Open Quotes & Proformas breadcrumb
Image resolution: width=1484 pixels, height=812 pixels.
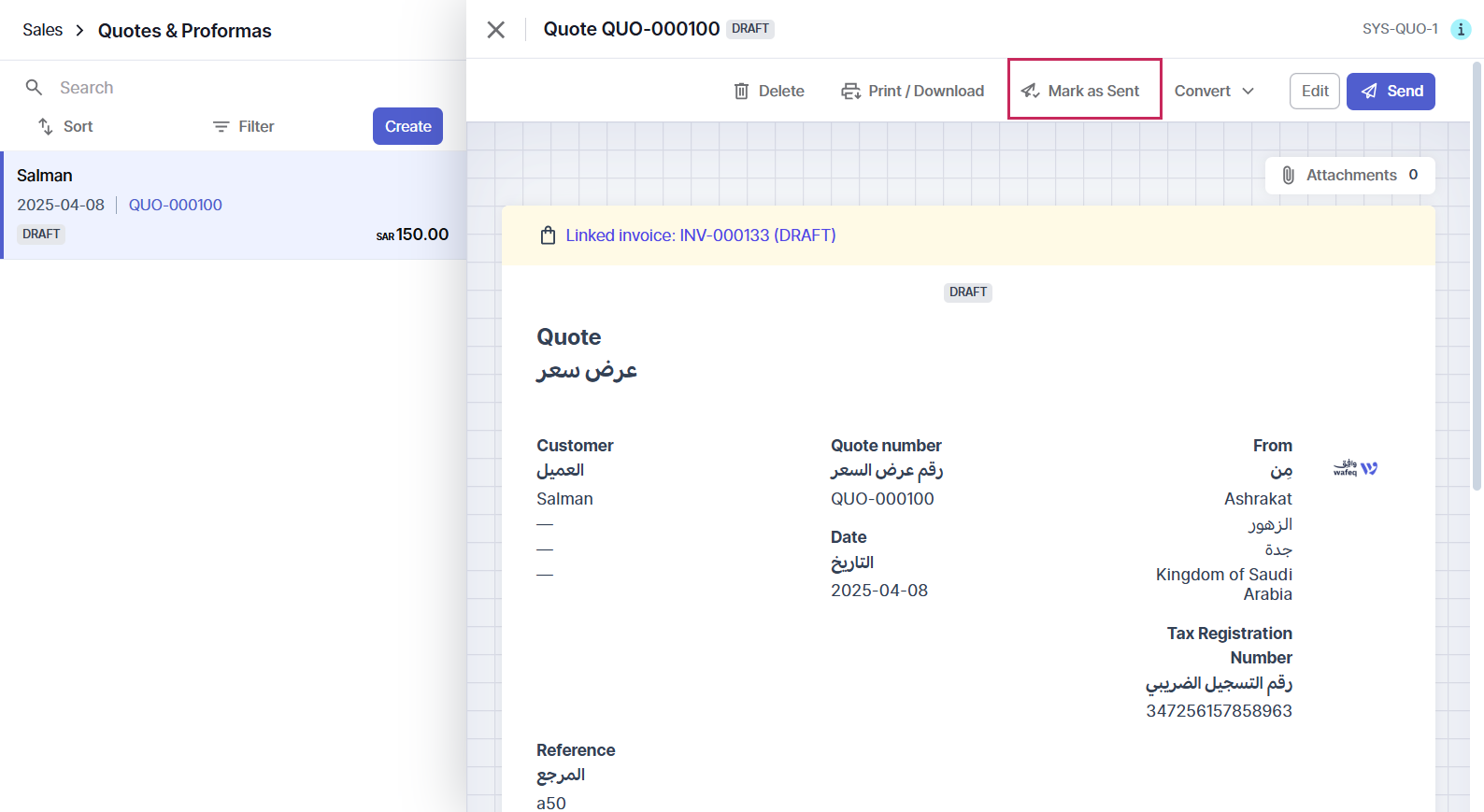pos(184,31)
